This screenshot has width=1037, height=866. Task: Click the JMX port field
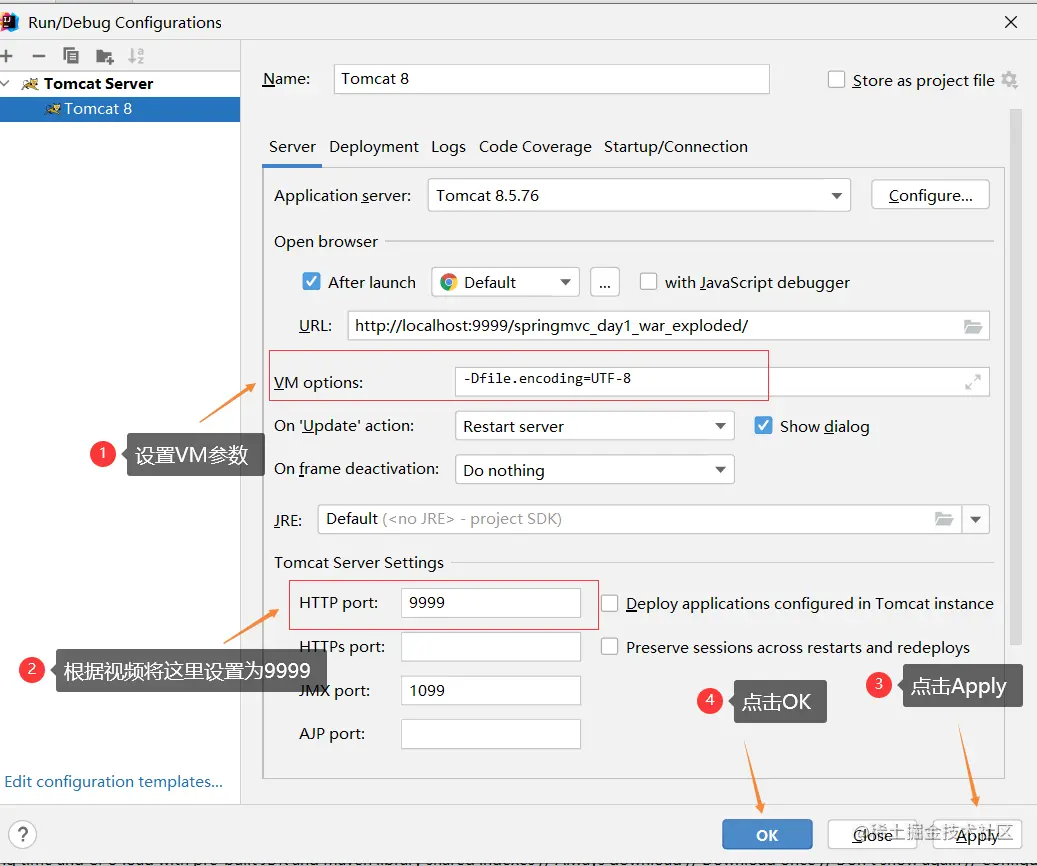click(491, 691)
